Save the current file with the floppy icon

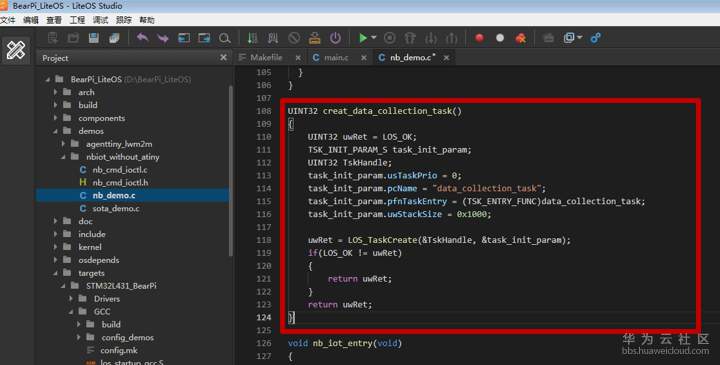tap(94, 38)
